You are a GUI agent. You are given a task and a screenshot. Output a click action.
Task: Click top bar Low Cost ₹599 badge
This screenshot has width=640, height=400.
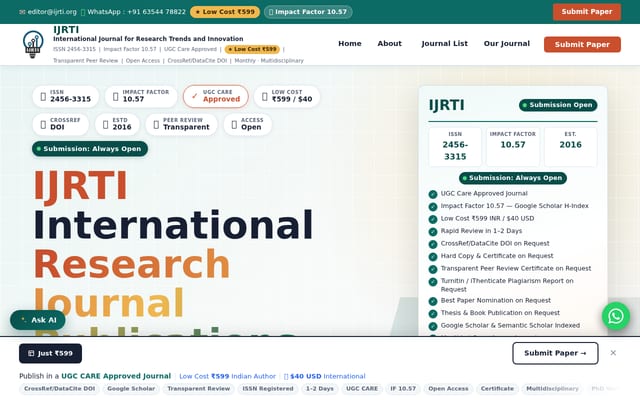[225, 12]
